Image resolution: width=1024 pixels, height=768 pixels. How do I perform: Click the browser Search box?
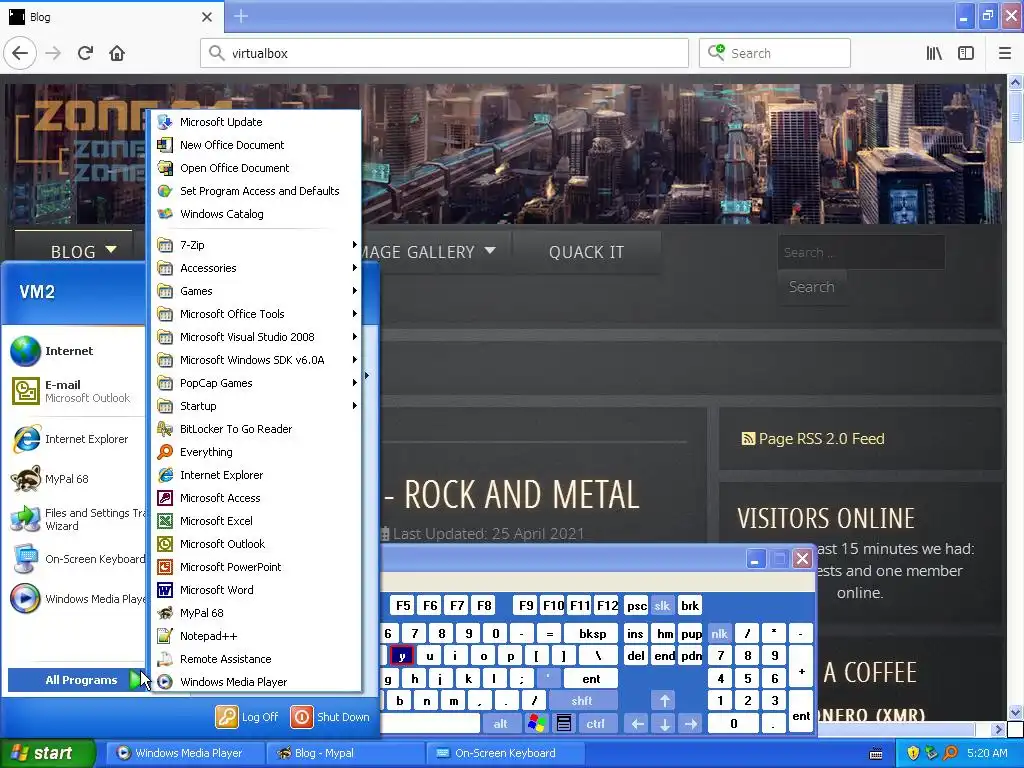coord(775,53)
